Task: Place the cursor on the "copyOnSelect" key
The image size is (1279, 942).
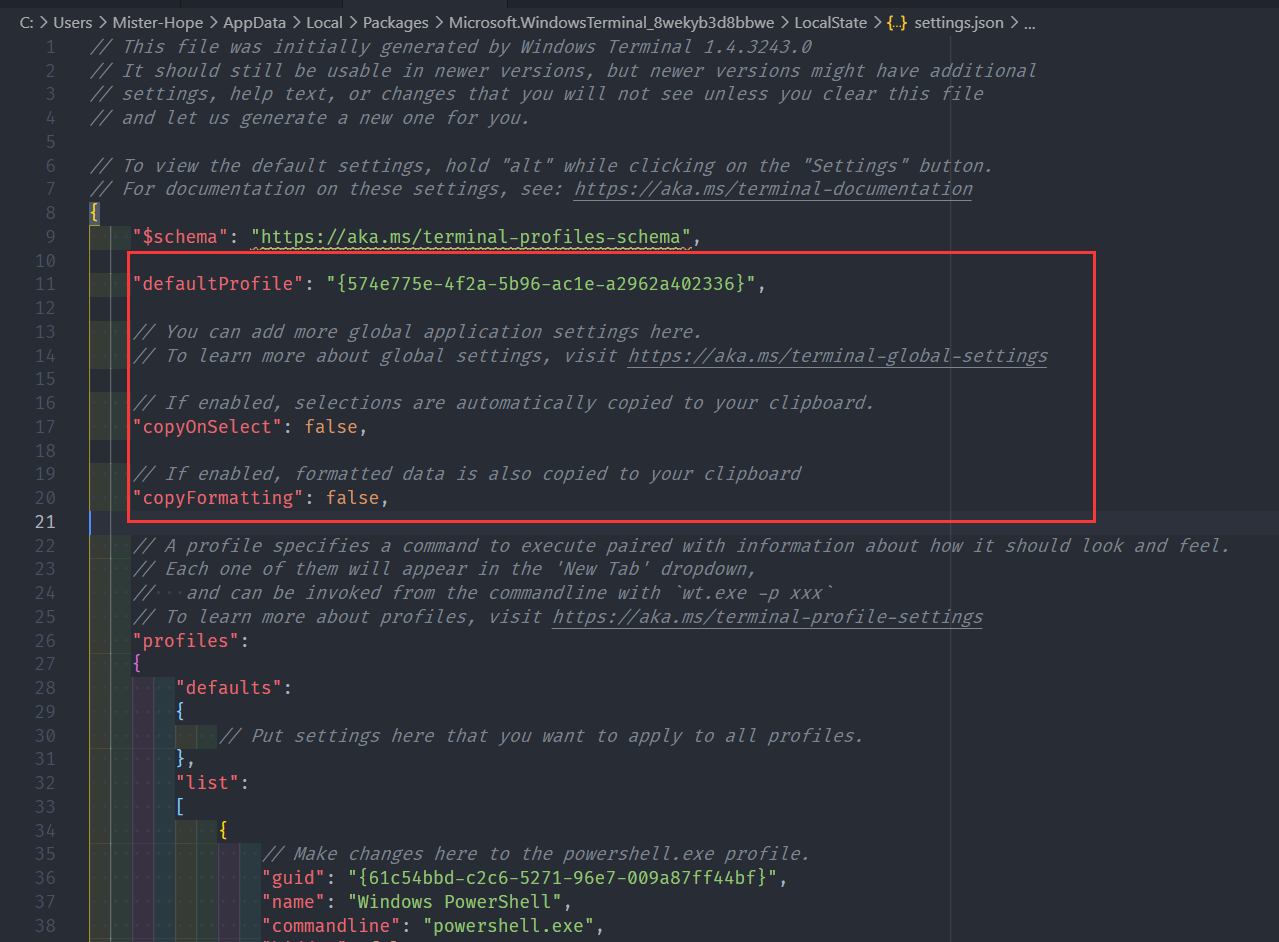Action: click(x=207, y=427)
